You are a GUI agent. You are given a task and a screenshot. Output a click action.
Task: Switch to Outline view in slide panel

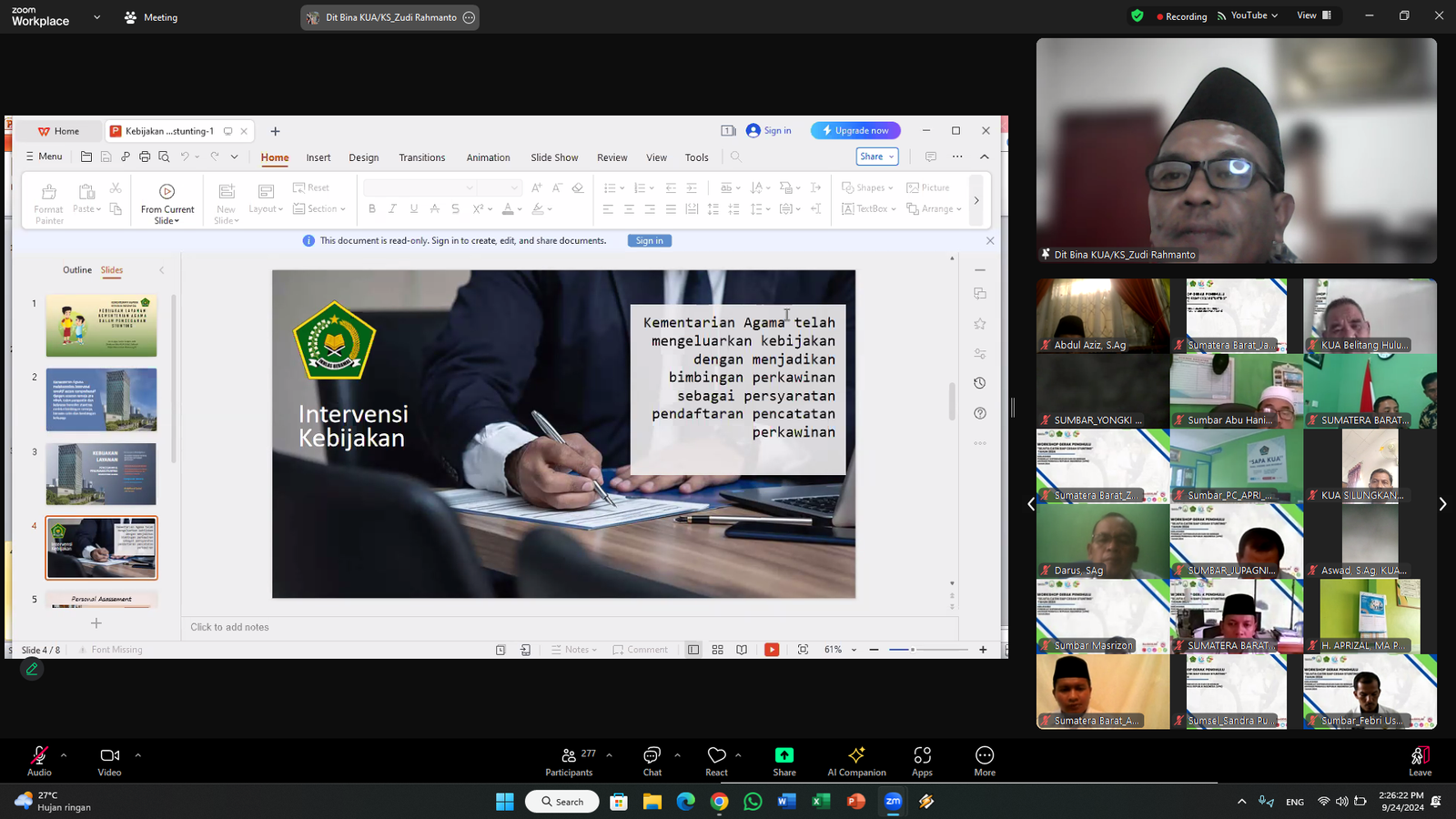[77, 270]
